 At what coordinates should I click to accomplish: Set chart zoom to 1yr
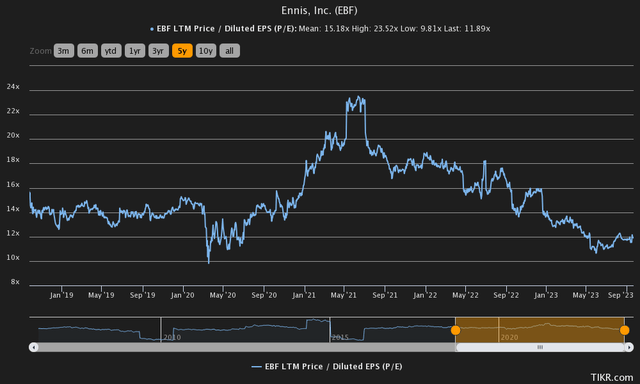click(135, 51)
